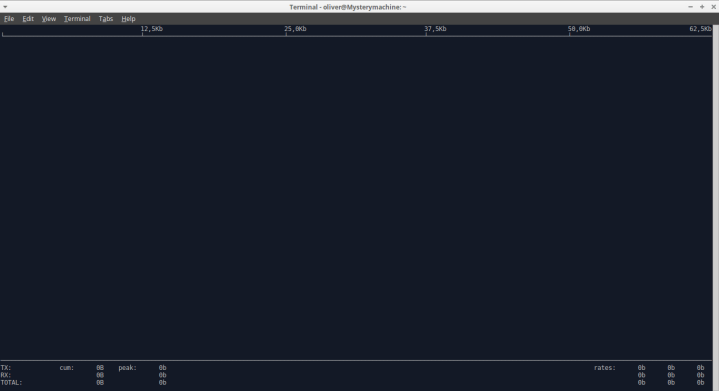Click the 25,0Kb scale label
Image resolution: width=719 pixels, height=391 pixels.
tap(295, 29)
